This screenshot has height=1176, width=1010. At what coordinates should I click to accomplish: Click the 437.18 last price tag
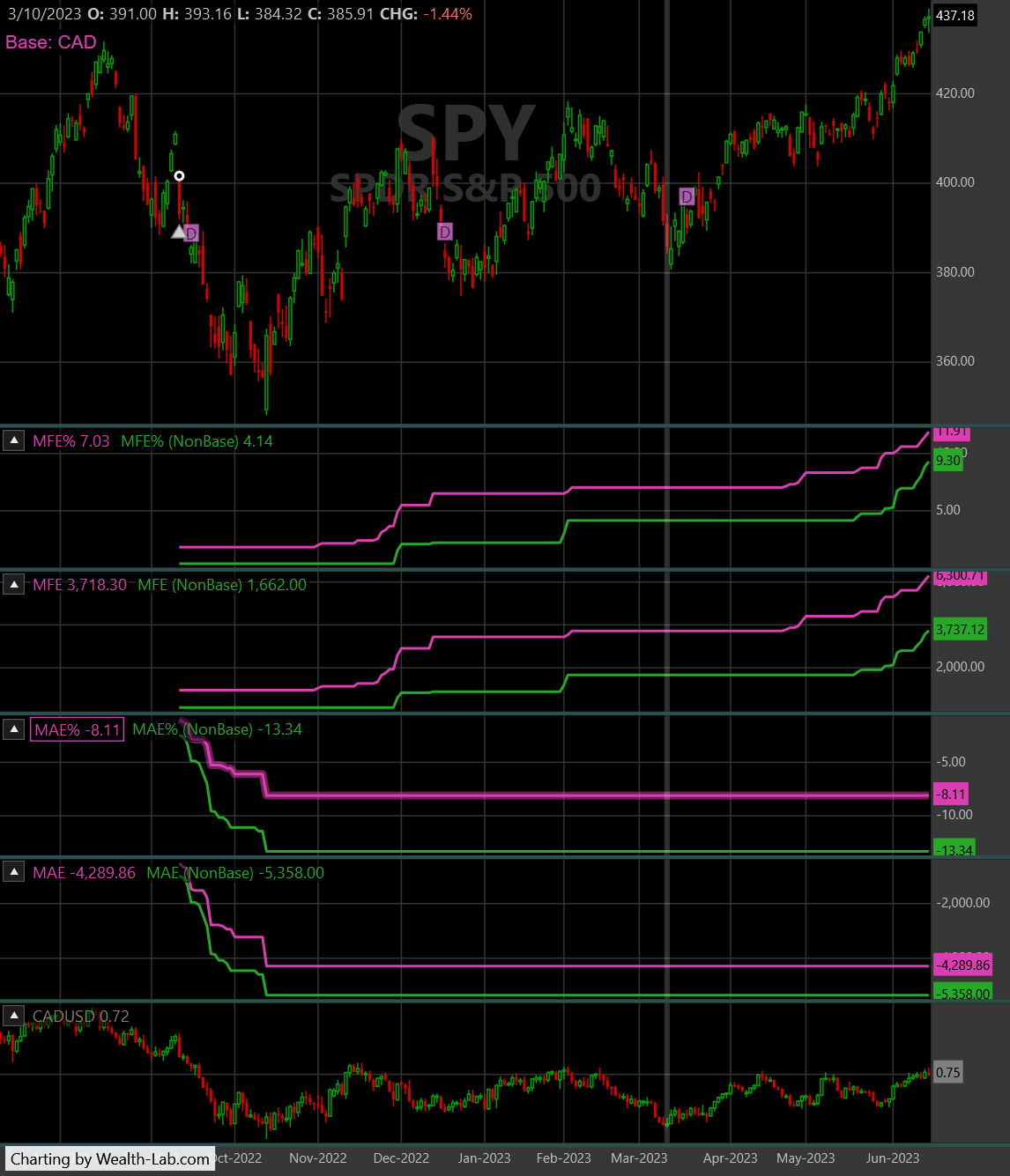(x=955, y=16)
